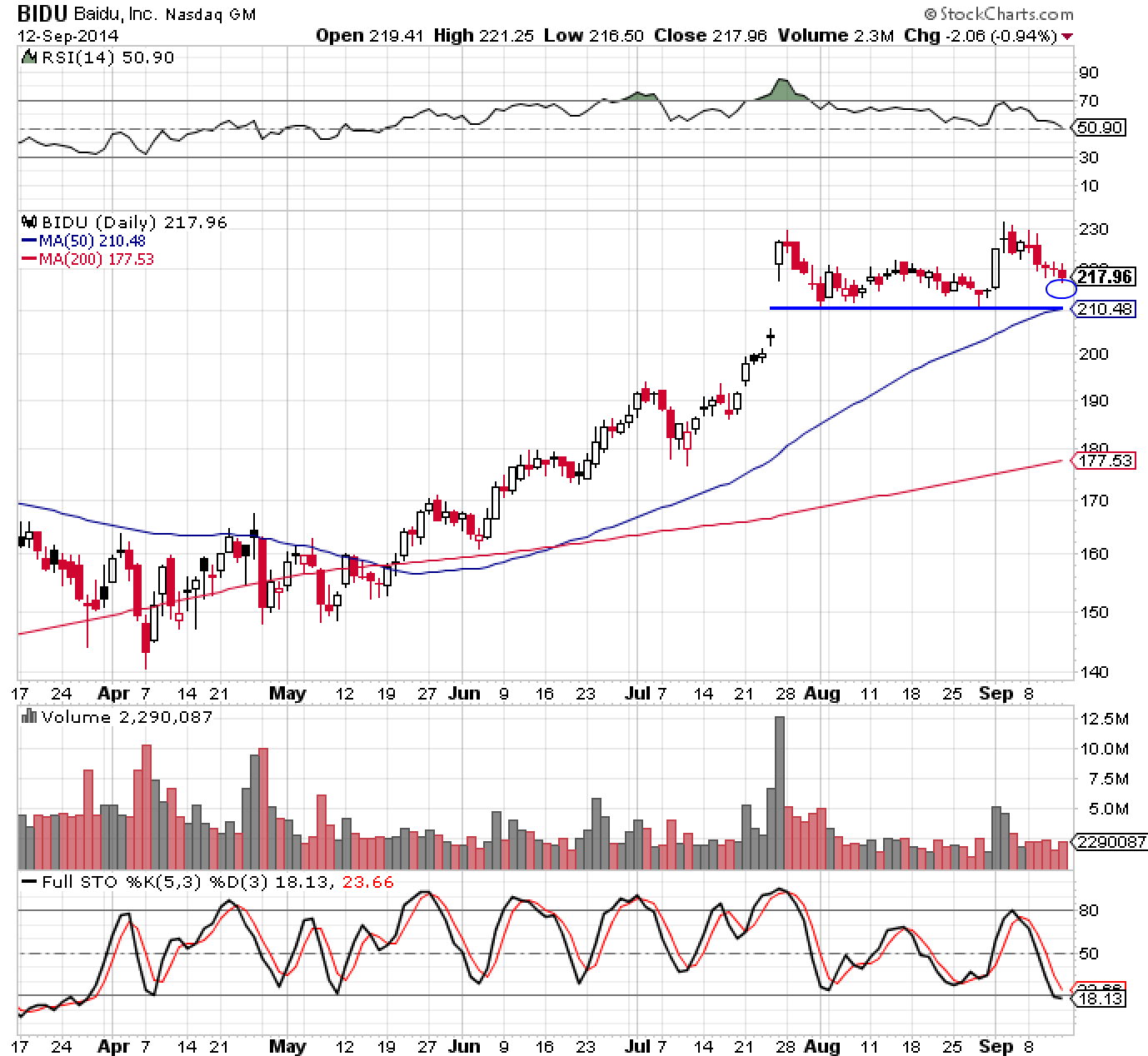The image size is (1148, 1056).
Task: Click the Sep month label on price axis
Action: pos(996,694)
